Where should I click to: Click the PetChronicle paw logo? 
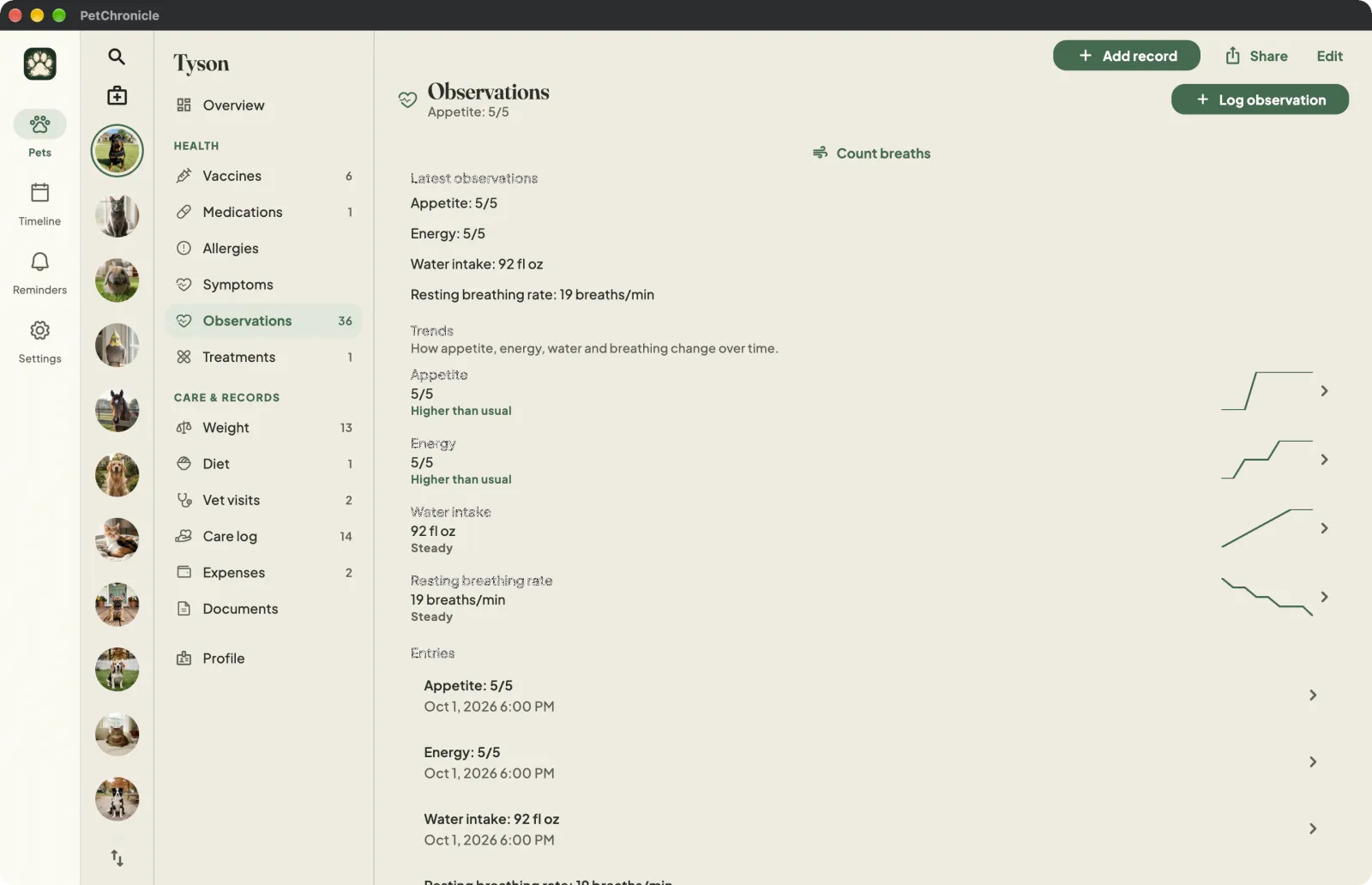click(x=39, y=63)
